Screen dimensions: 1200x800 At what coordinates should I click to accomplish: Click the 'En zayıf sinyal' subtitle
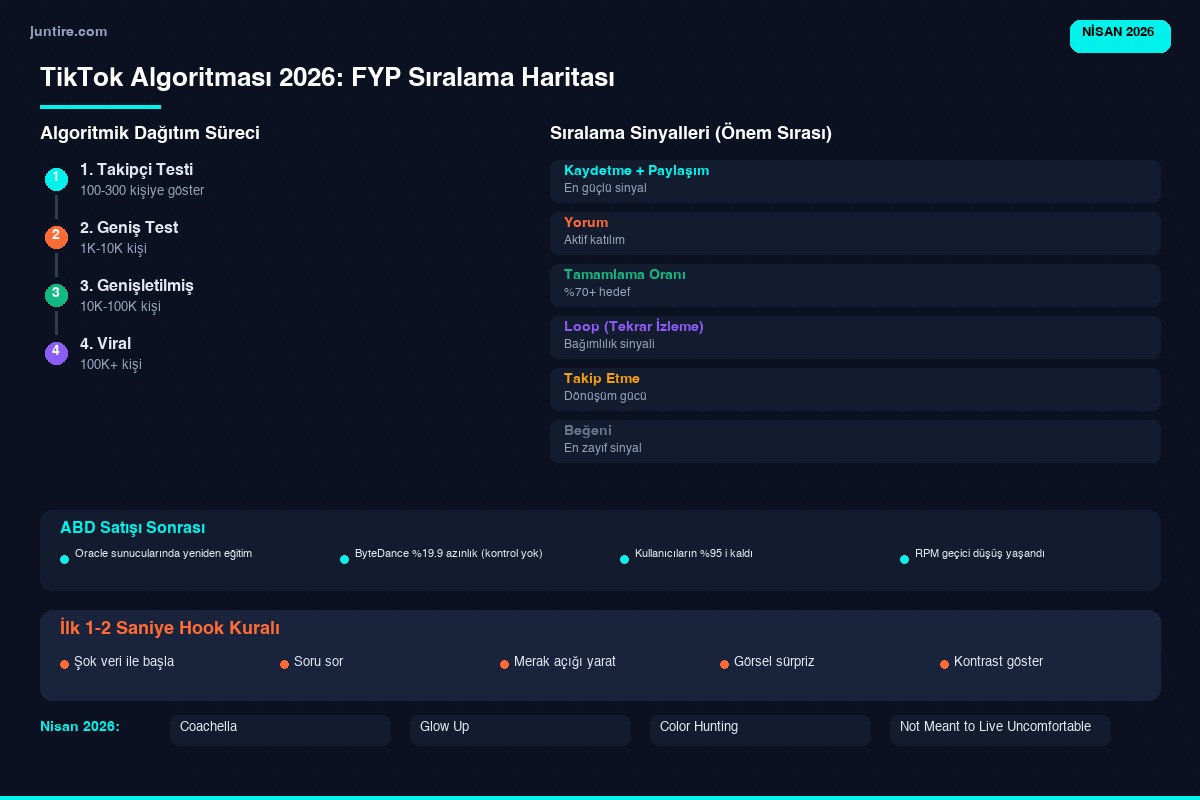[x=603, y=448]
